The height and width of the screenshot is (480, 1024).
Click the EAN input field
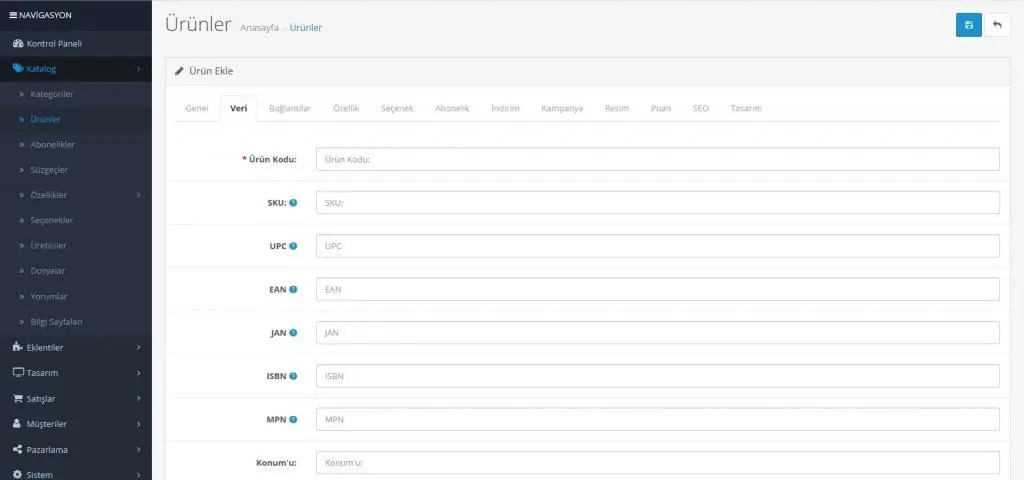[x=658, y=289]
